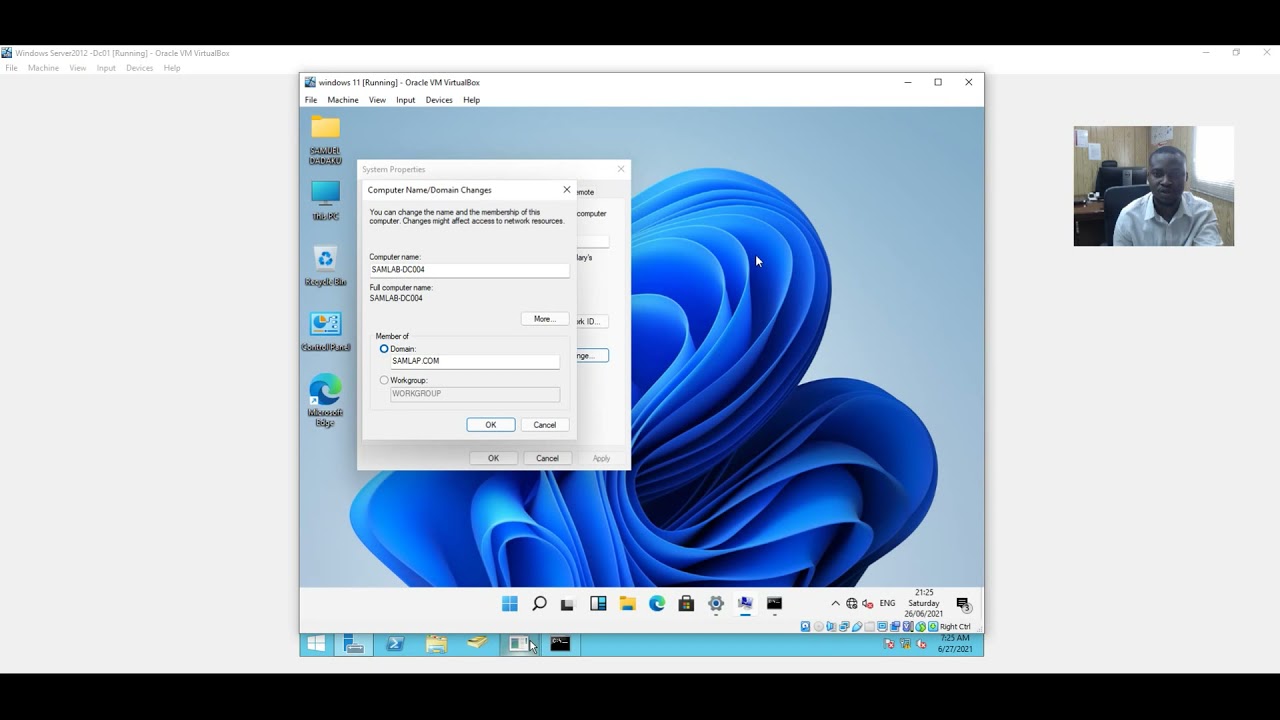
Task: Open the Windows 11 clock showing 21:25
Action: 924,603
